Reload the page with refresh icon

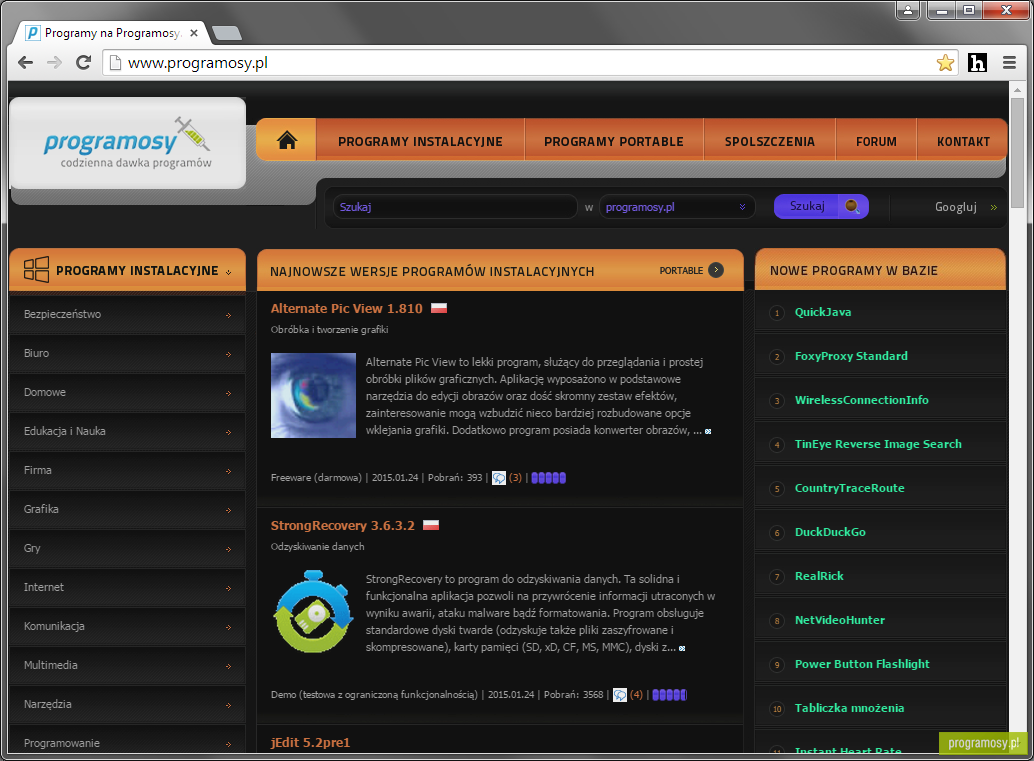[x=84, y=63]
